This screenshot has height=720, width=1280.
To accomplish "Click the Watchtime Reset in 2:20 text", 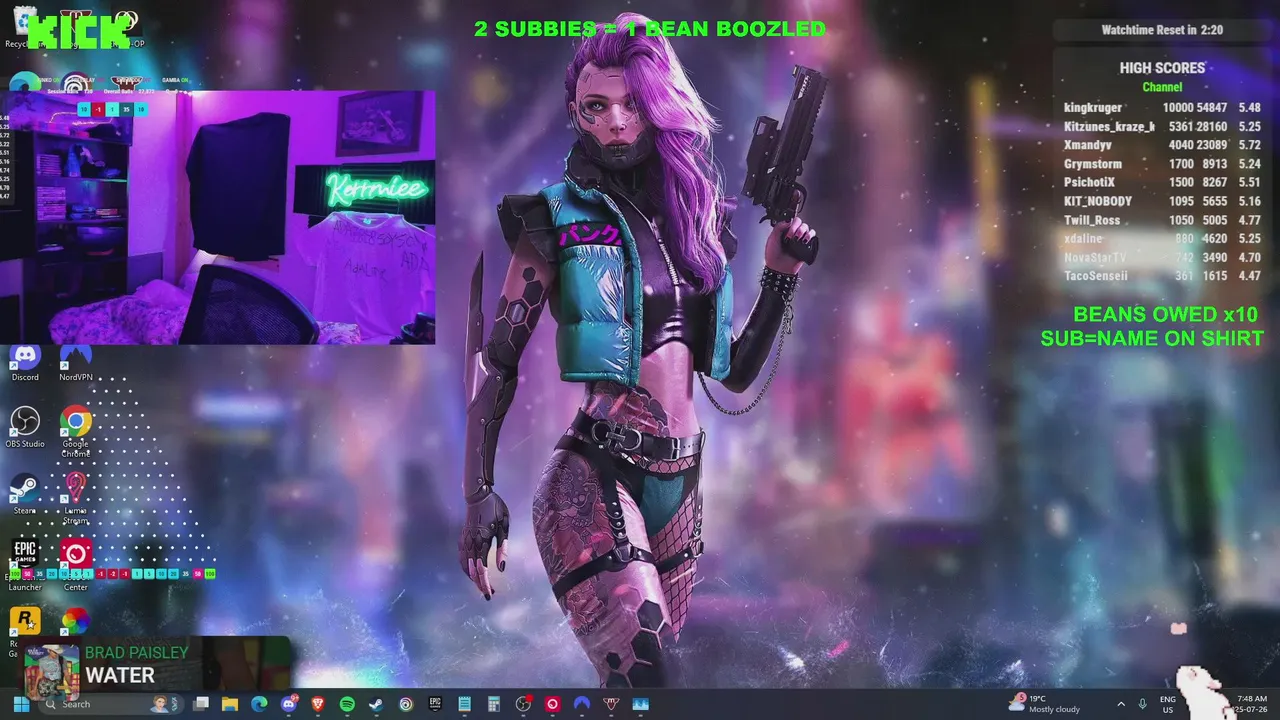I will point(1162,30).
